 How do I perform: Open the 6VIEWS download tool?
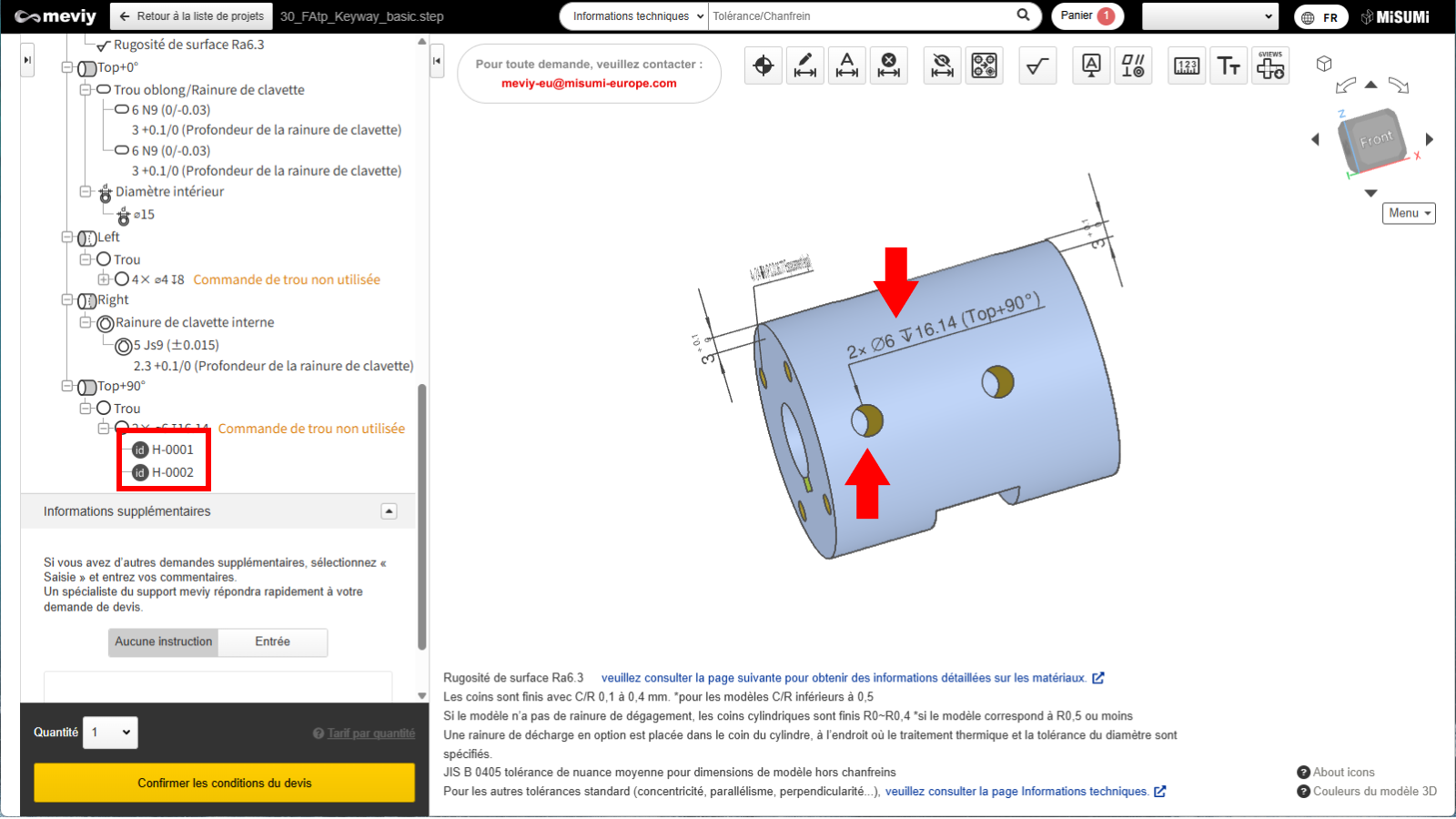[1270, 66]
